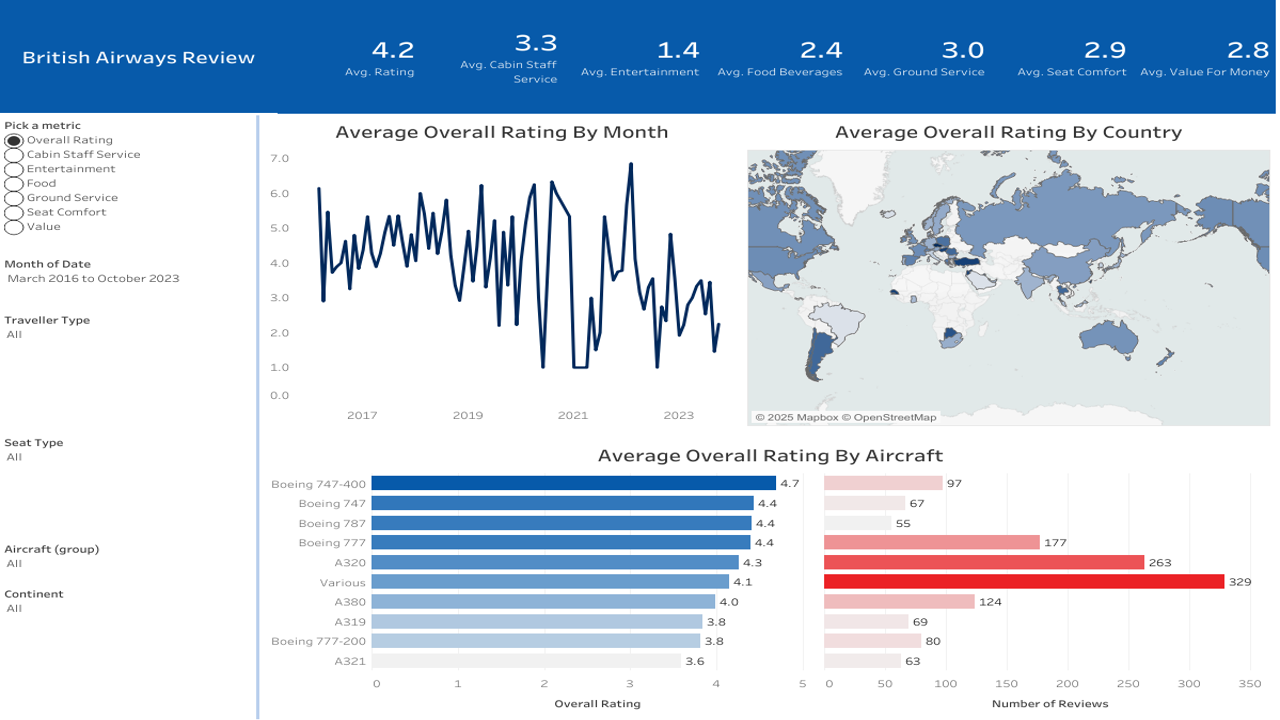Click the Pick a metric heading

click(x=43, y=126)
